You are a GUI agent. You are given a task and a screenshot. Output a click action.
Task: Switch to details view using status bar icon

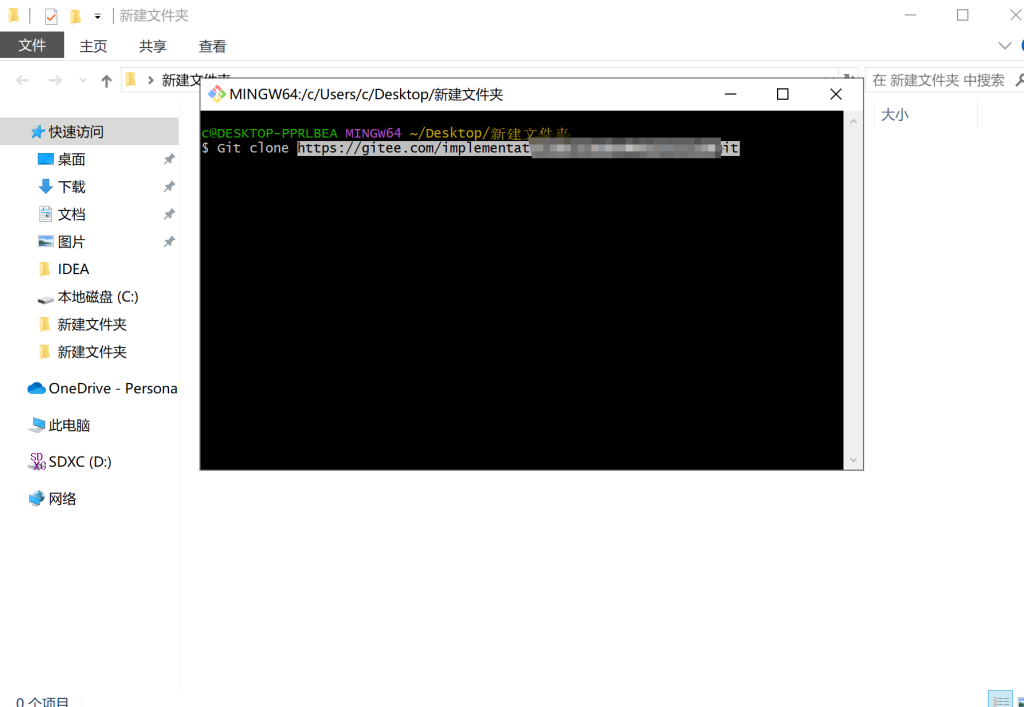click(999, 699)
